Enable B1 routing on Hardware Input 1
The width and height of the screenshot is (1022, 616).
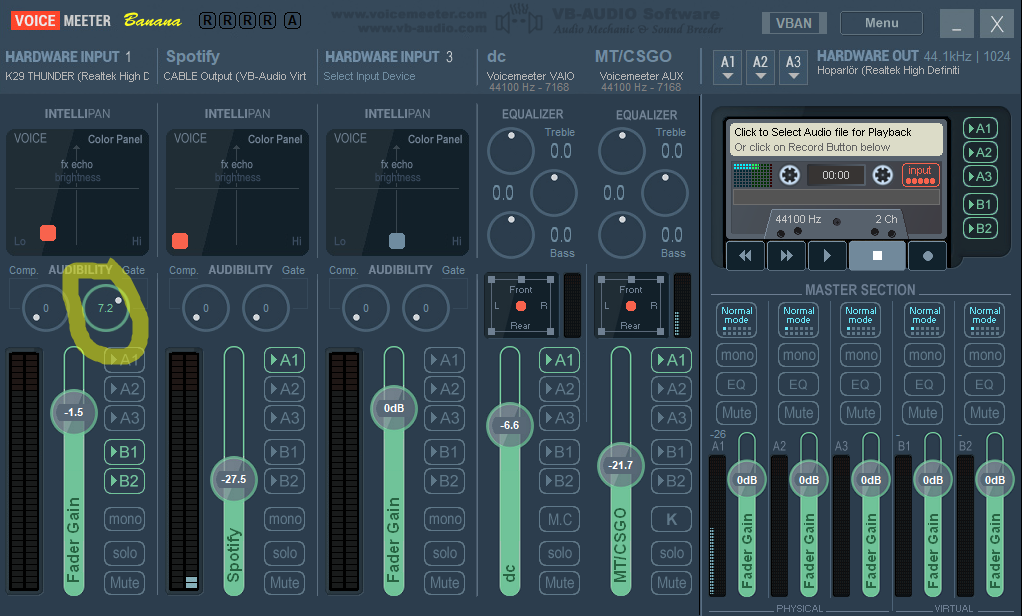coord(124,452)
